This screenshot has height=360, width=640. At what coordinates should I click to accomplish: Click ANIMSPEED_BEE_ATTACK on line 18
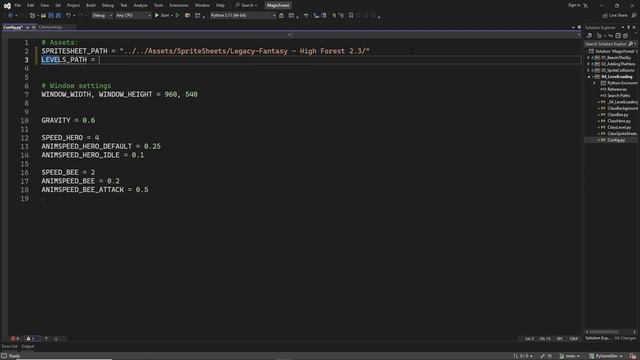pyautogui.click(x=82, y=190)
